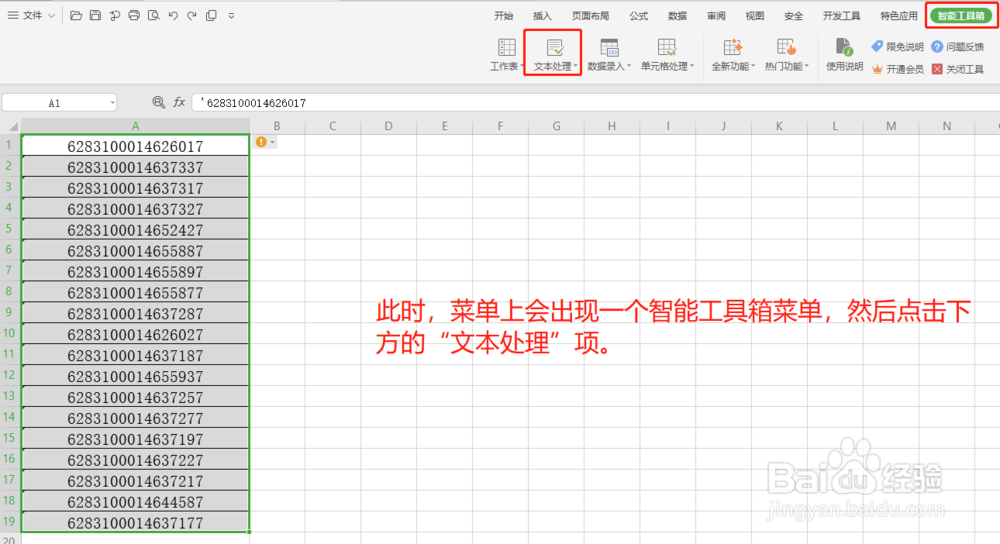1000x544 pixels.
Task: Click the formula bar showing '6283100014626017
Action: 596,103
